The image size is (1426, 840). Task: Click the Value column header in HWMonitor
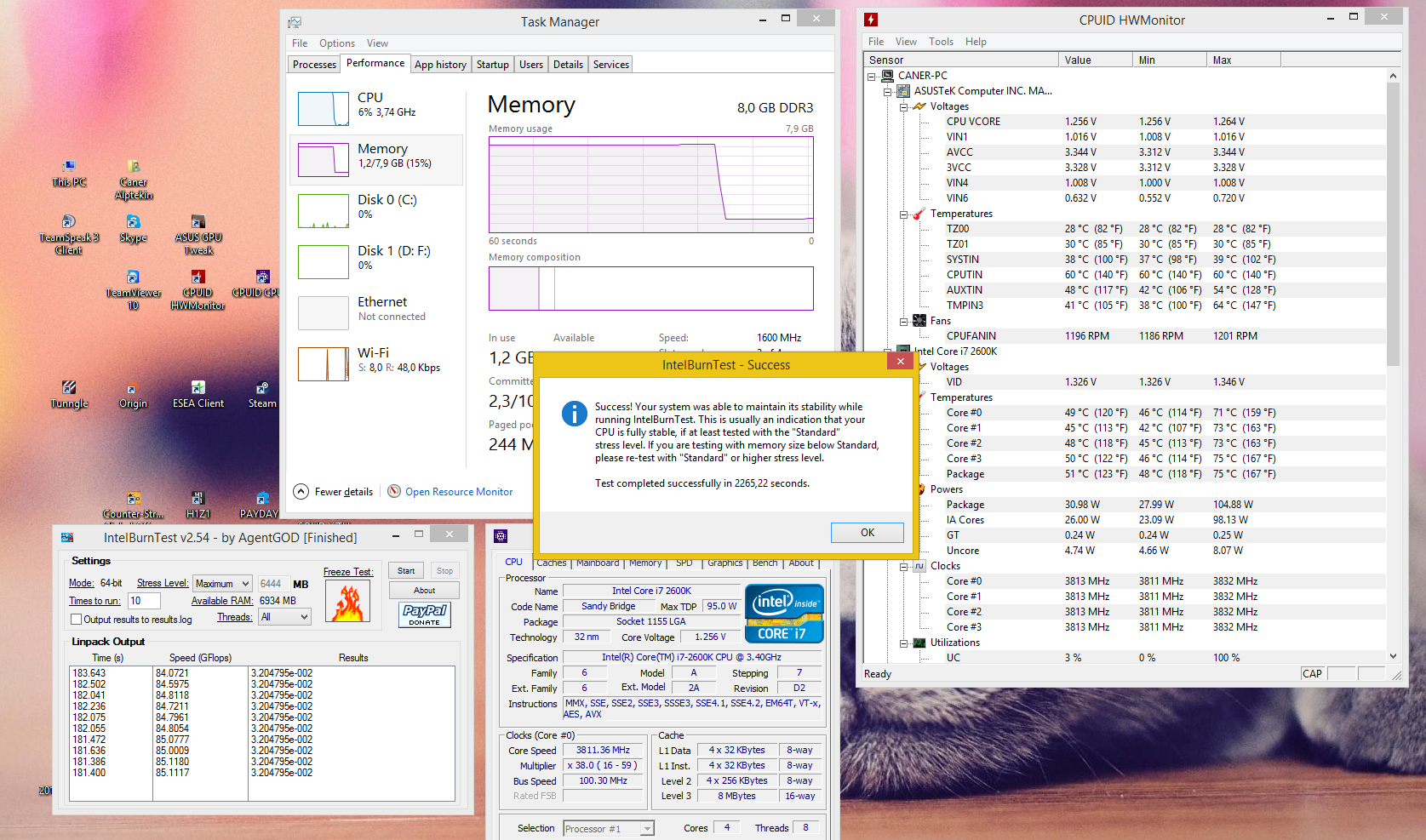coord(1096,60)
